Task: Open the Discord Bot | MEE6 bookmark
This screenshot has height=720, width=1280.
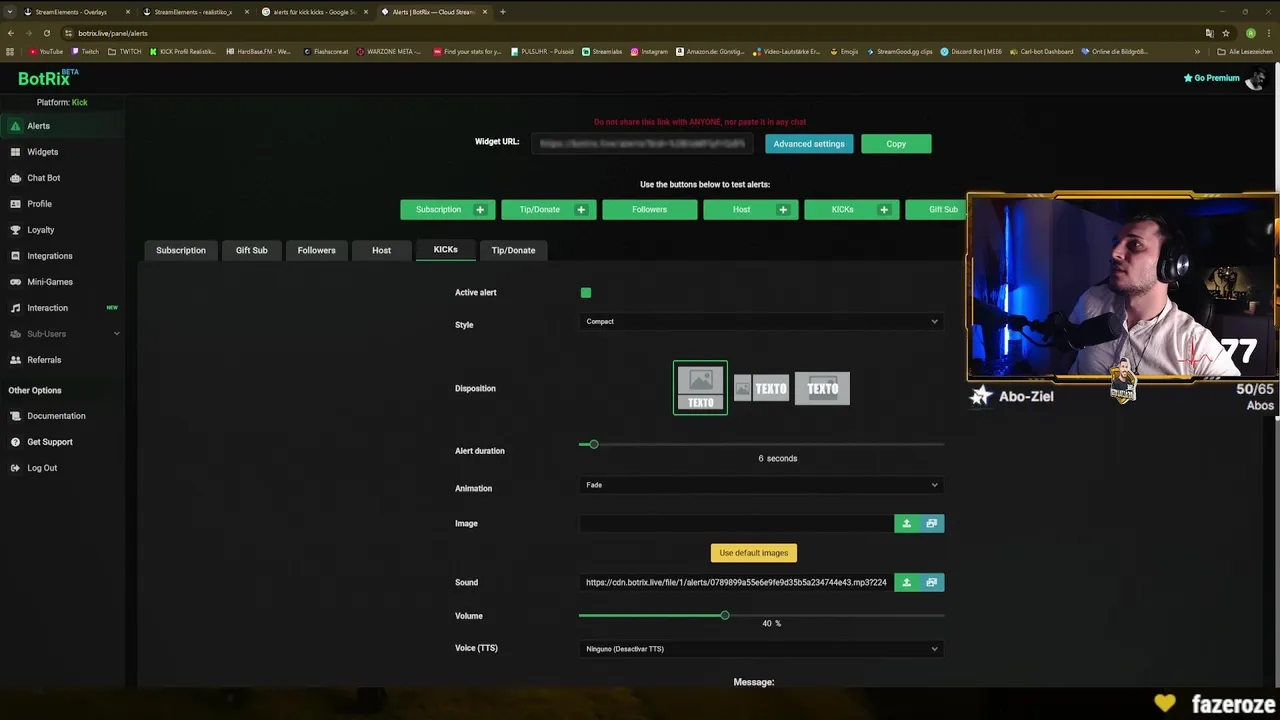Action: 972,52
